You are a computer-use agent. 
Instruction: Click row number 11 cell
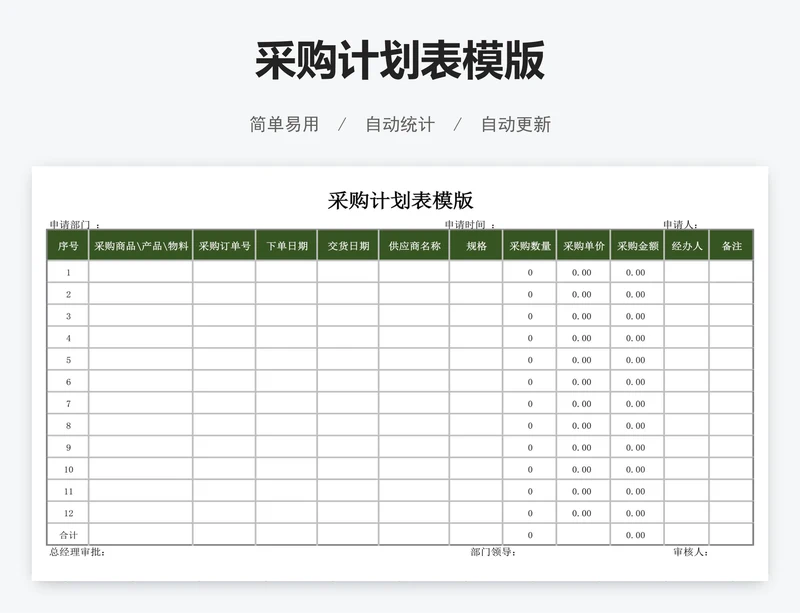pyautogui.click(x=68, y=492)
